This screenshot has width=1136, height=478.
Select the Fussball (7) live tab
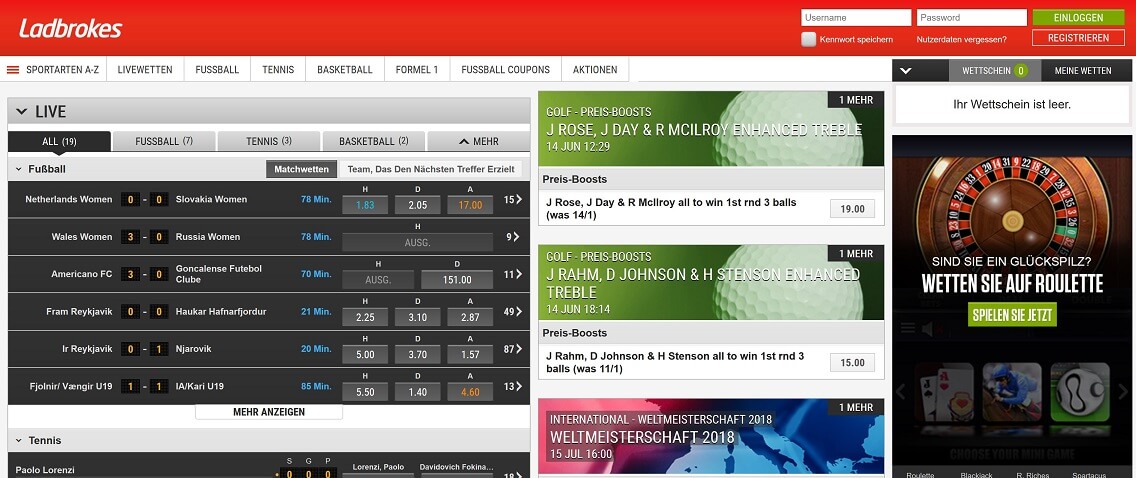(164, 141)
